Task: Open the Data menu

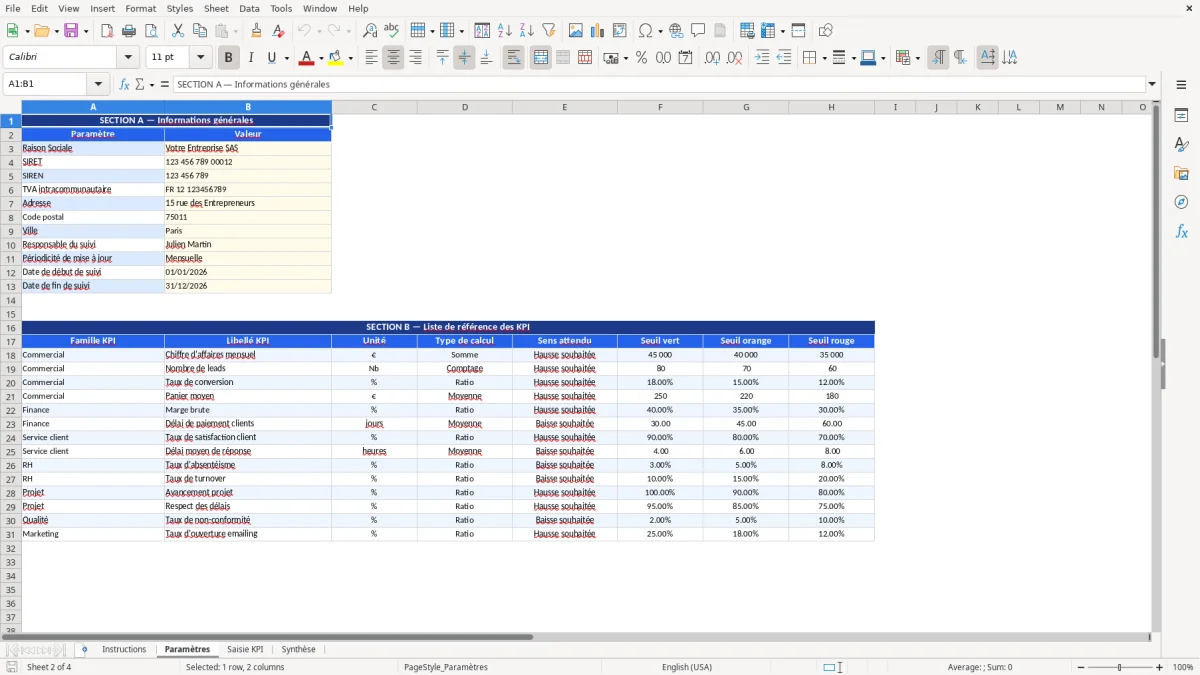Action: 249,8
